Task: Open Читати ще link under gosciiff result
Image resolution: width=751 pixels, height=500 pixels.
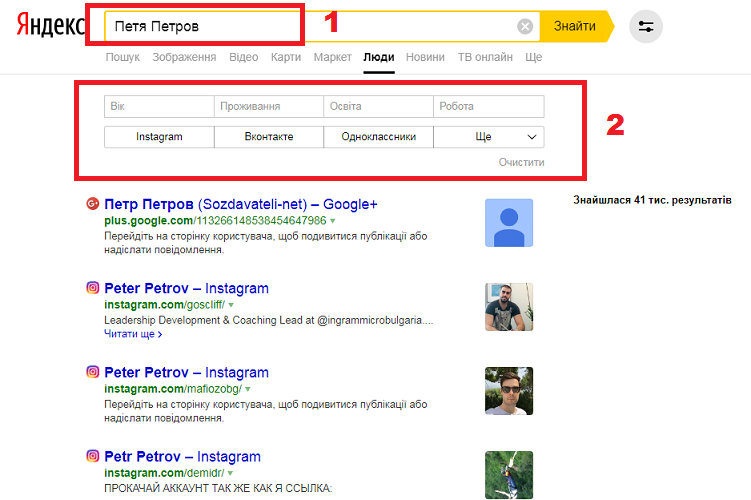Action: click(x=132, y=335)
